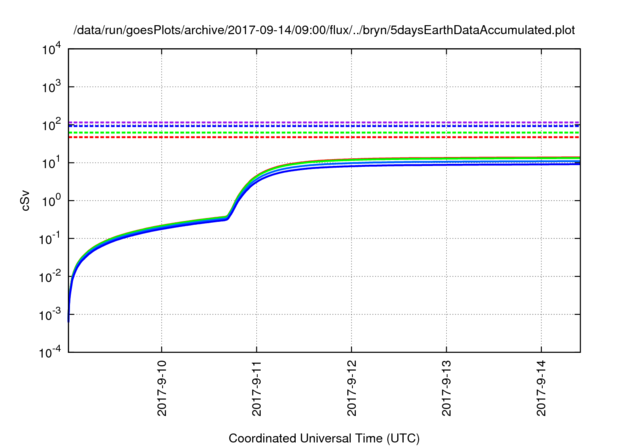Screen dimensions: 640x448
Task: Click the Coordinated Universal Time (UTC) label
Action: coord(324,439)
